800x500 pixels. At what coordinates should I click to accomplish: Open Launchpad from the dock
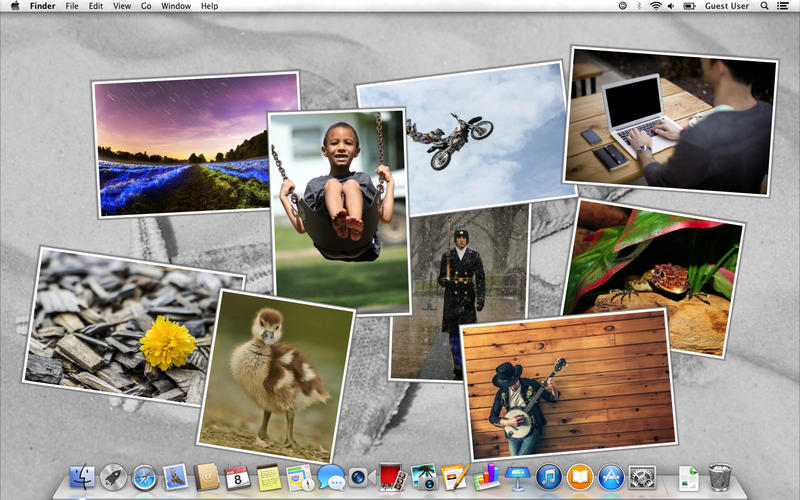(x=113, y=478)
